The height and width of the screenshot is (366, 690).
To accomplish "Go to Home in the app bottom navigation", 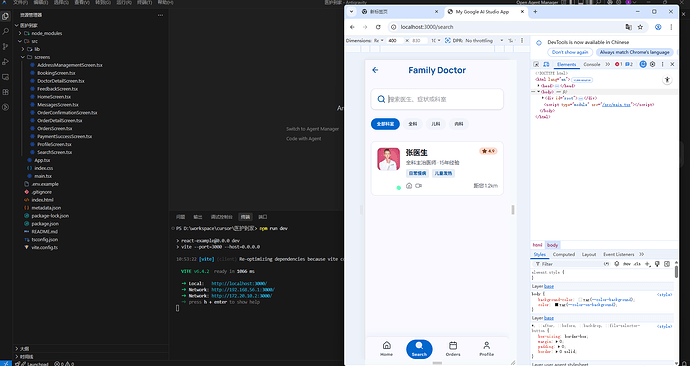I will pyautogui.click(x=386, y=348).
